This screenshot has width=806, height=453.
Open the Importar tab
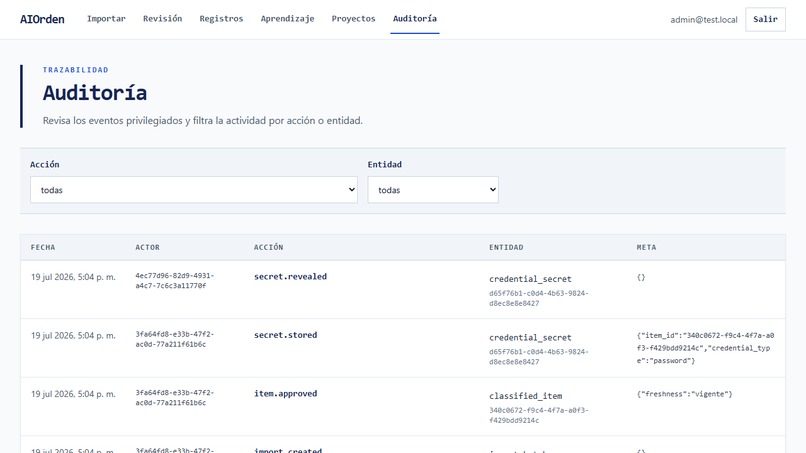point(106,19)
